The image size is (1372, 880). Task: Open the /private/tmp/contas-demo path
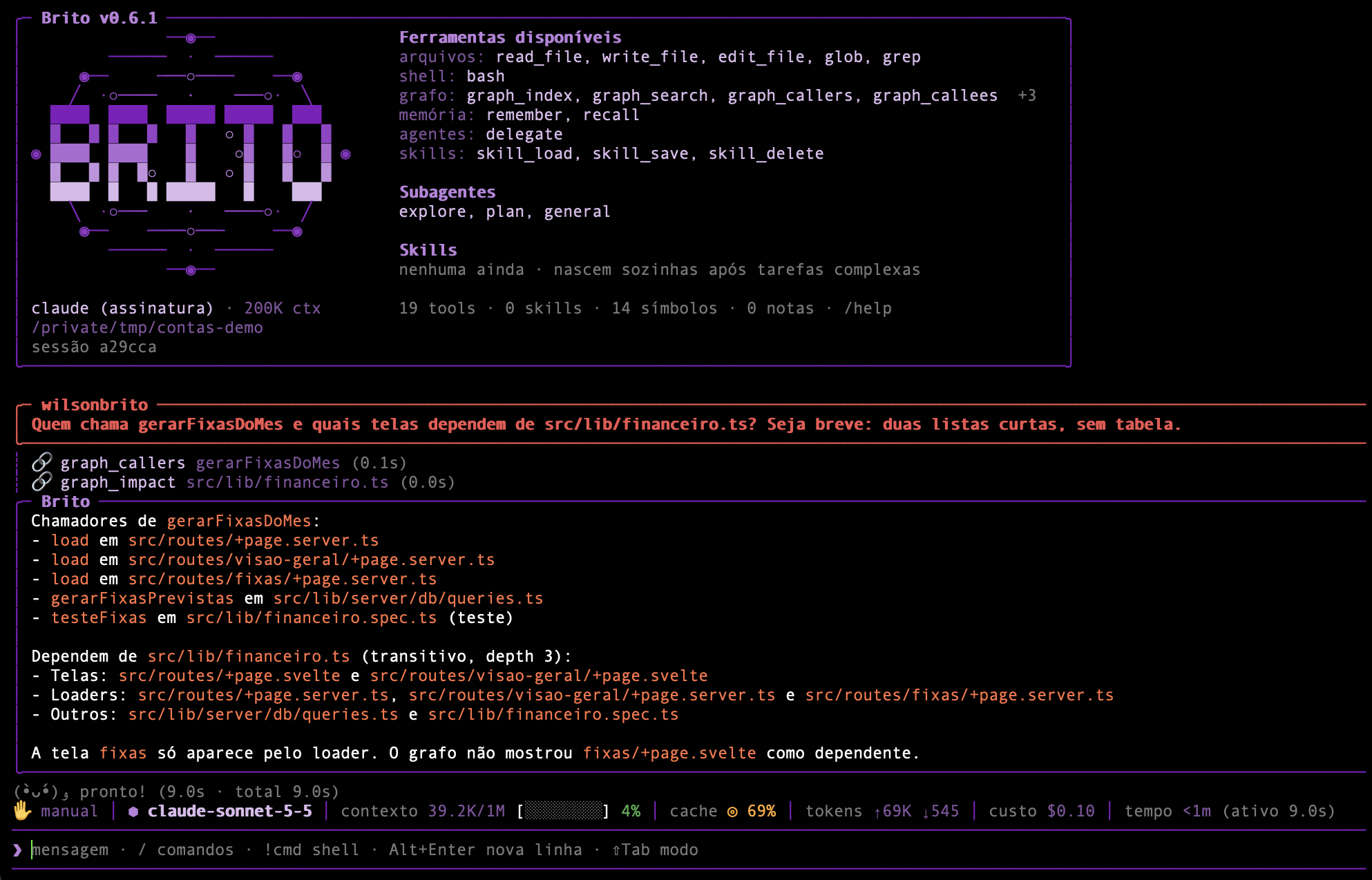tap(147, 327)
